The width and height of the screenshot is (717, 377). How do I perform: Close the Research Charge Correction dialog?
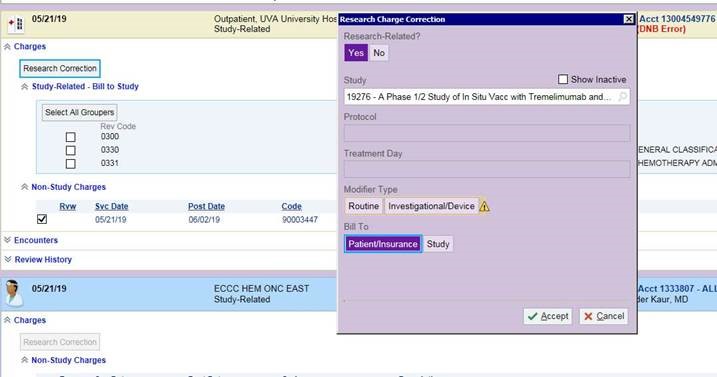coord(629,19)
